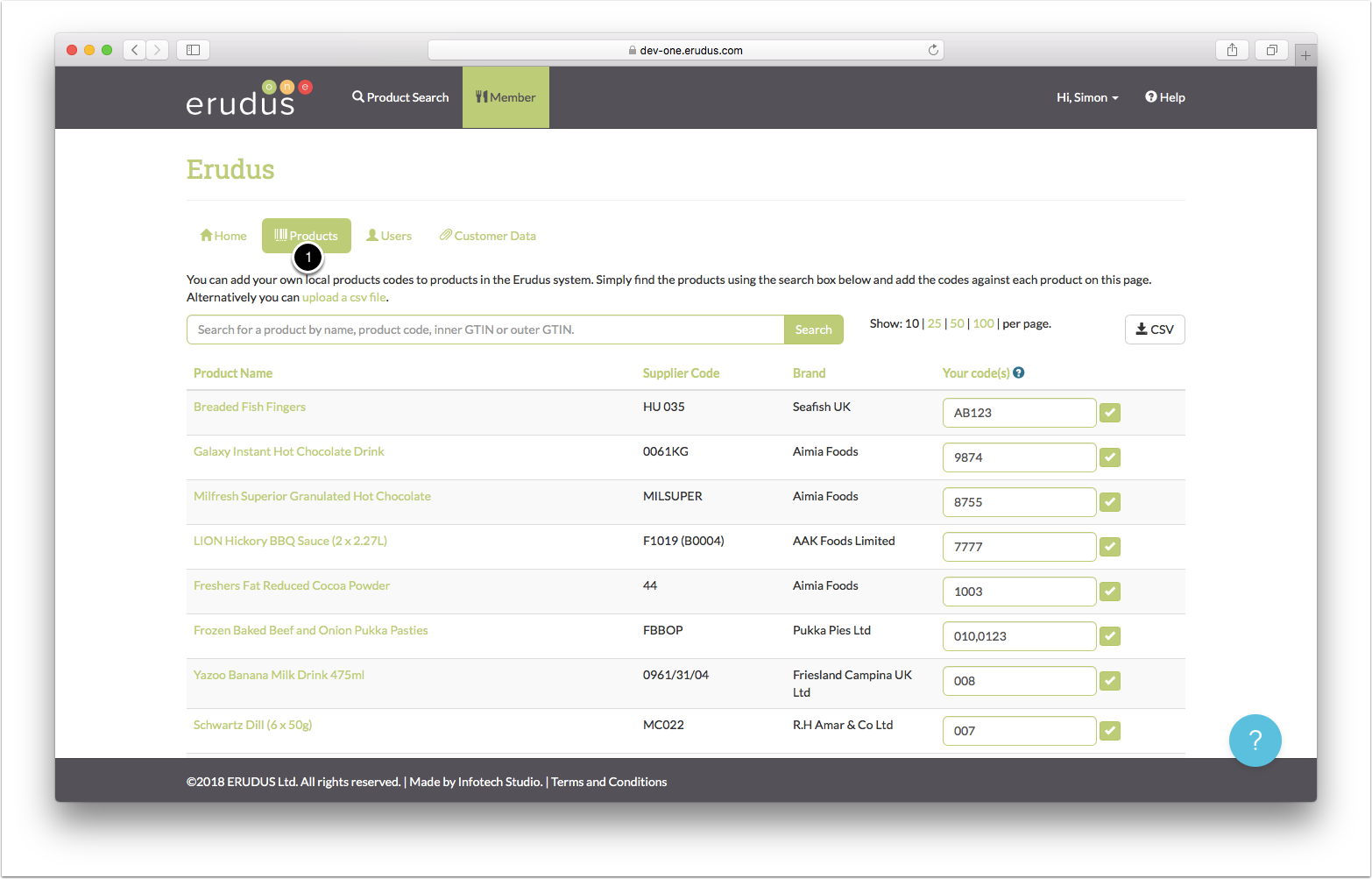The height and width of the screenshot is (879, 1372).
Task: Open the blue question mark help widget
Action: [1255, 741]
